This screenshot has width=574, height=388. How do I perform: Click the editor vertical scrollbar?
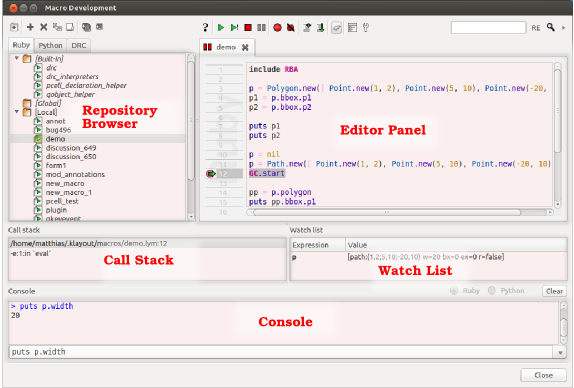(558, 111)
